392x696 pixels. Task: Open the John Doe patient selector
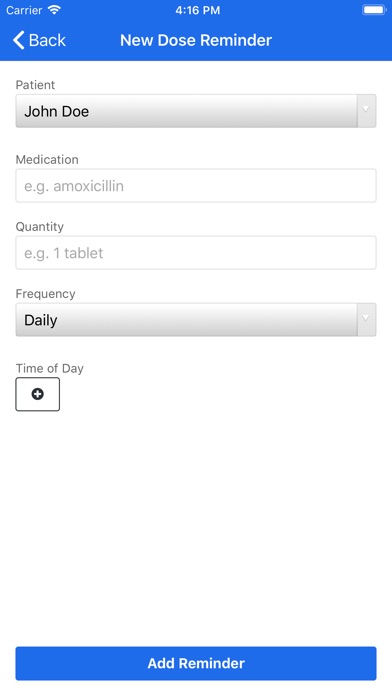(x=196, y=111)
